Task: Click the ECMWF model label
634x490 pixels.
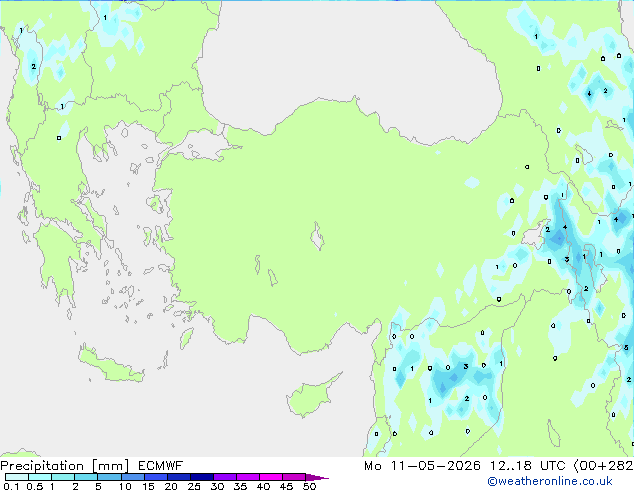Action: pos(161,466)
